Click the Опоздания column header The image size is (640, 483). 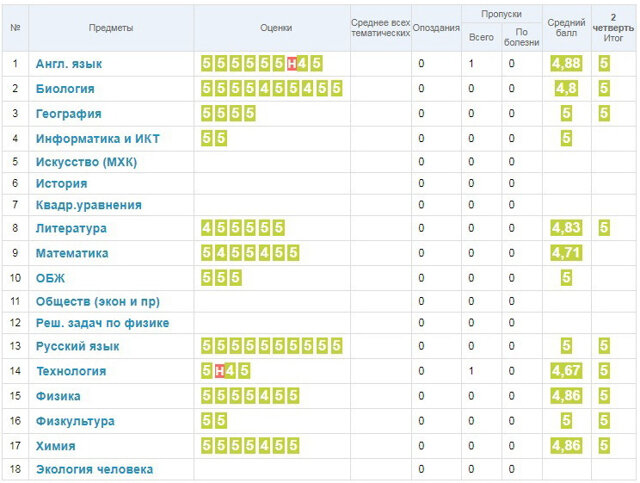[x=436, y=28]
